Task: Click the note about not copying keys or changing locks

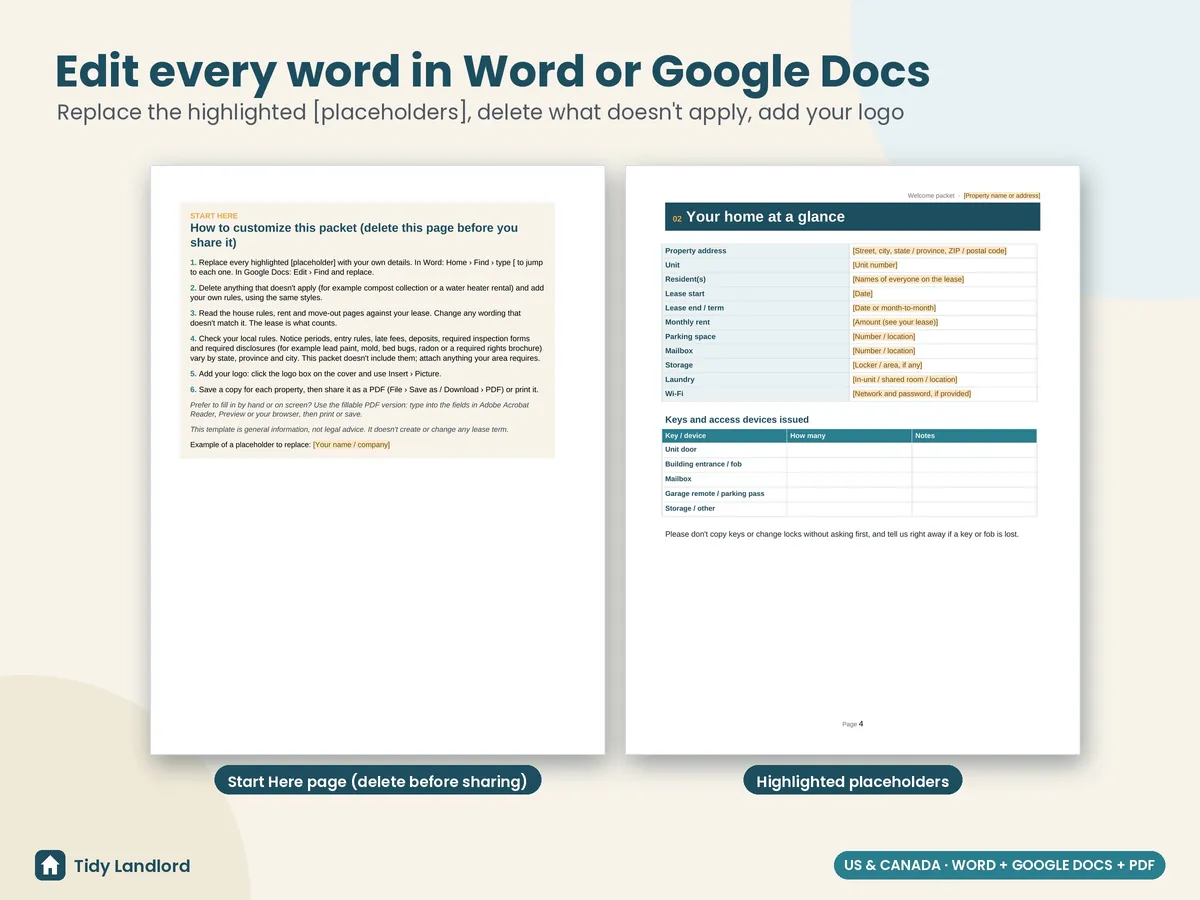Action: (842, 534)
